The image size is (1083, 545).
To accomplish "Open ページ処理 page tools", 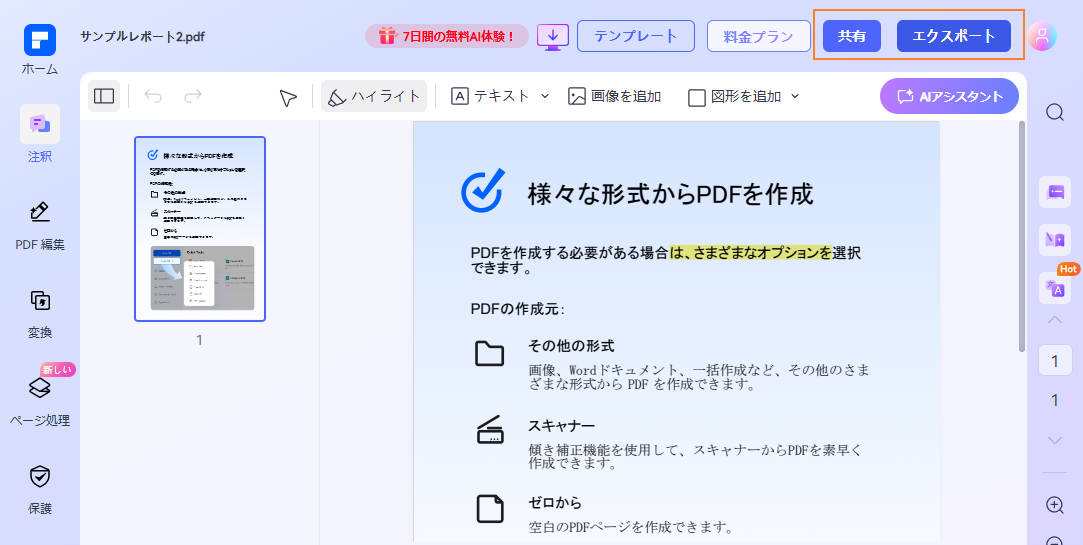I will click(39, 401).
